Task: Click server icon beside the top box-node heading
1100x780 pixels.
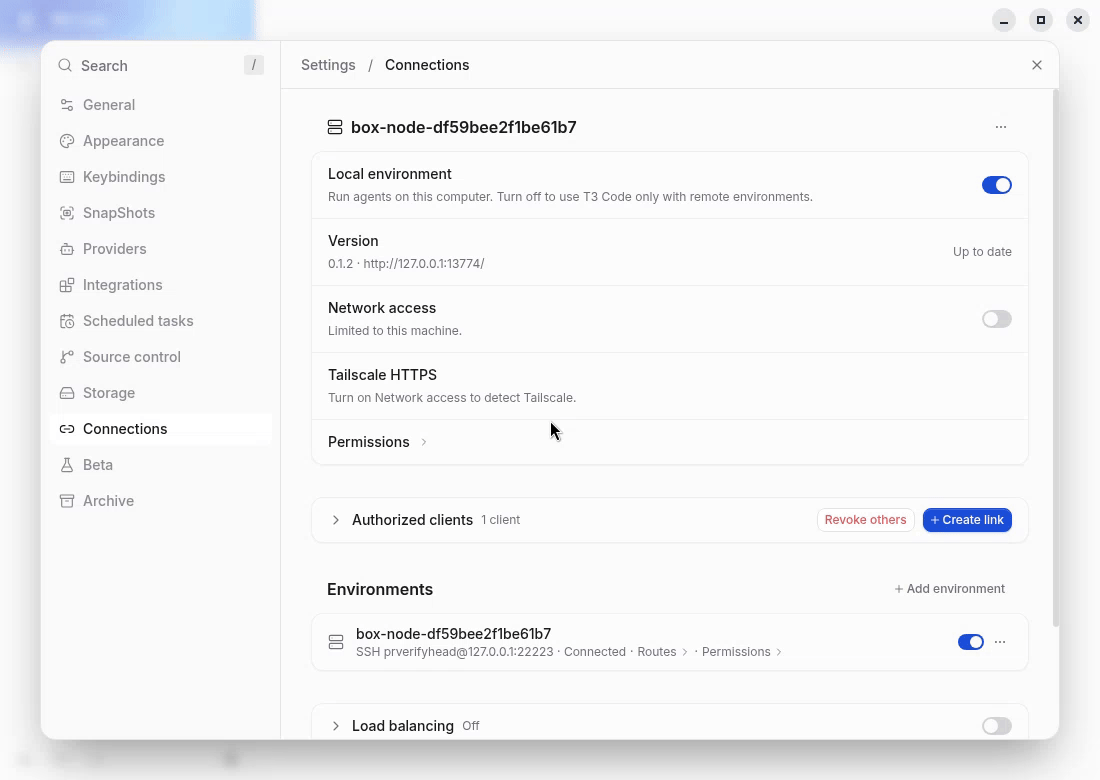Action: [335, 127]
